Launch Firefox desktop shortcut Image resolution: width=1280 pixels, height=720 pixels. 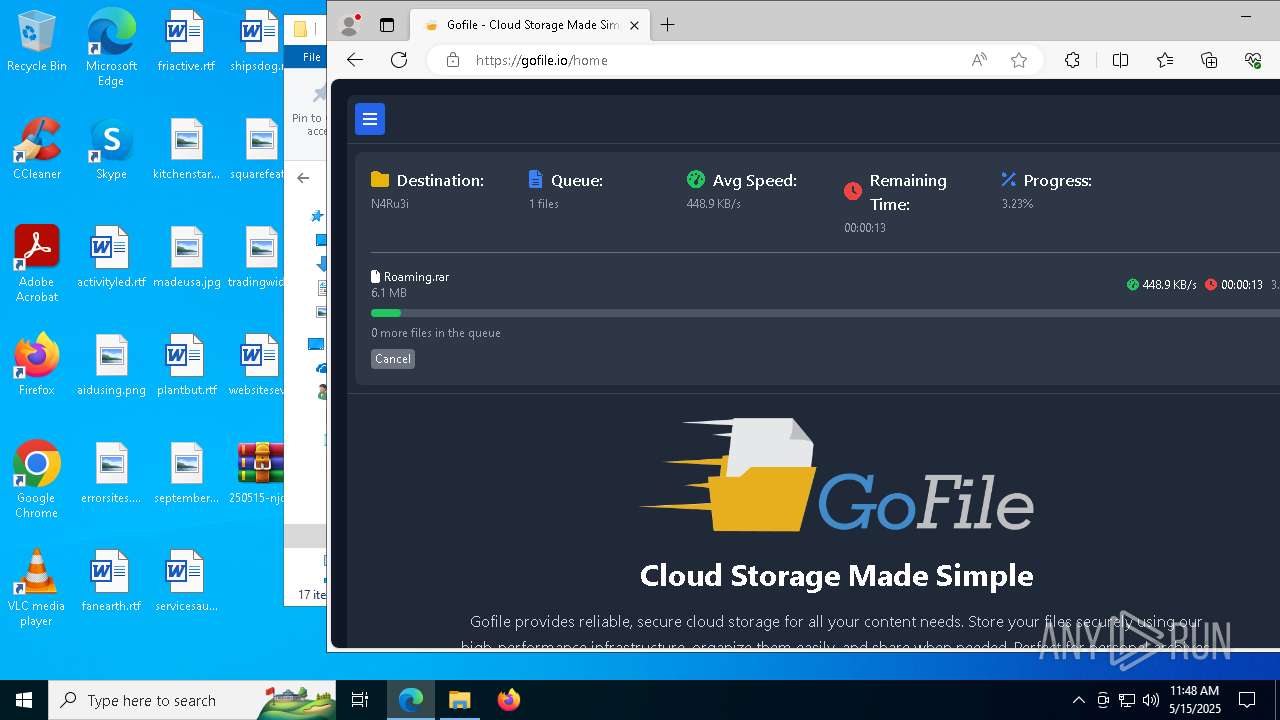pyautogui.click(x=37, y=365)
